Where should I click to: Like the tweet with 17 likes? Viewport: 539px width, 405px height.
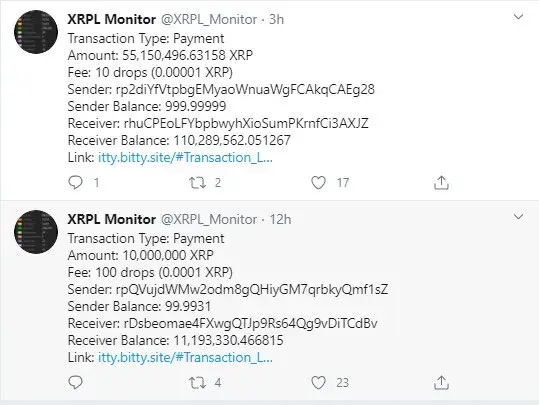[318, 183]
